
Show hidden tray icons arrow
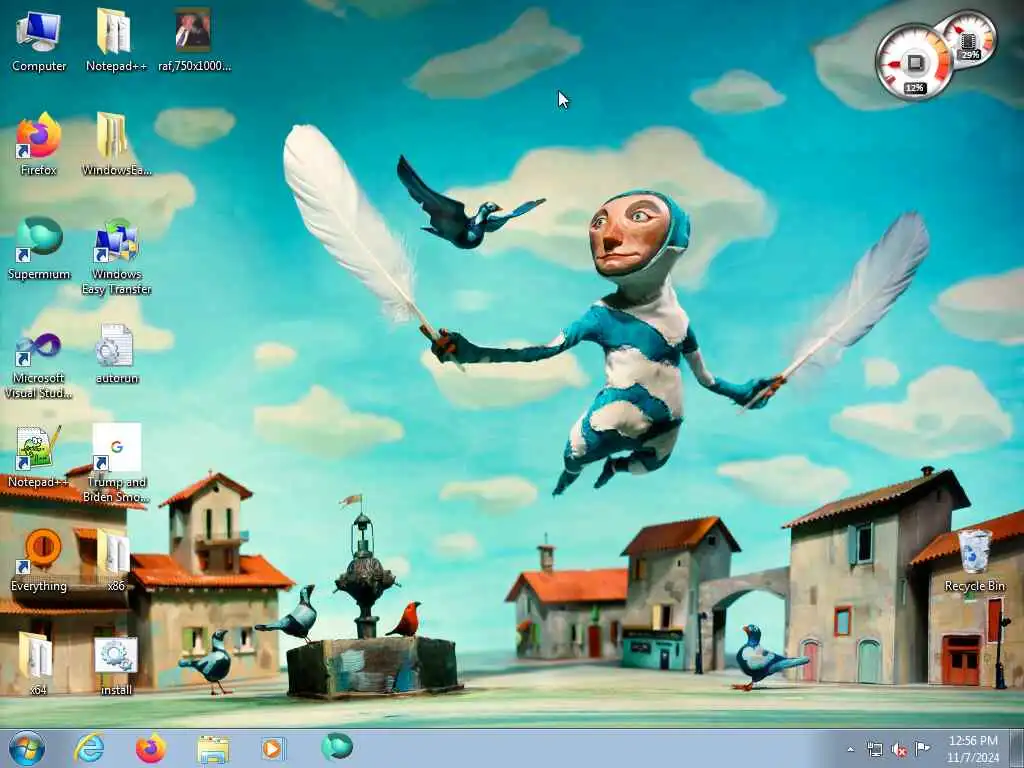[x=850, y=750]
